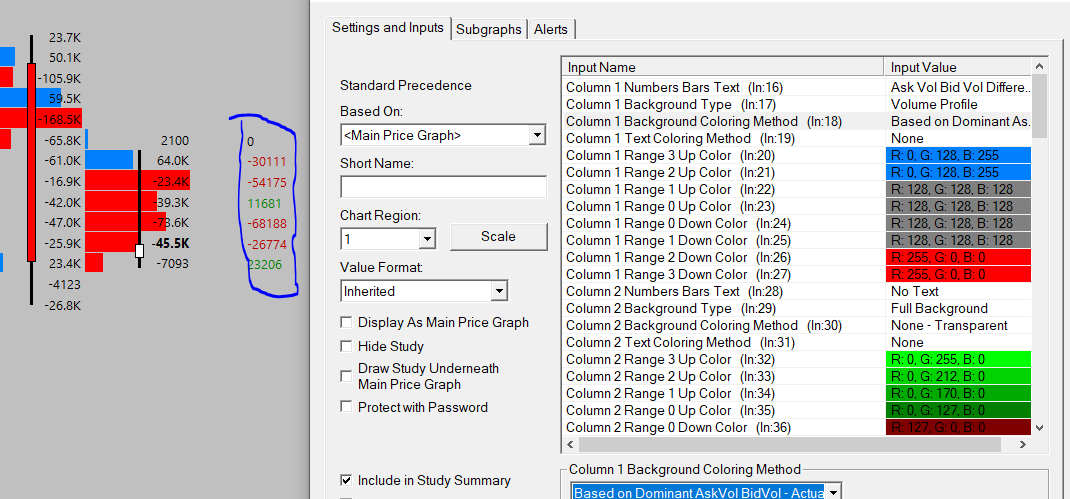1070x499 pixels.
Task: Open the Alerts tab
Action: click(552, 29)
